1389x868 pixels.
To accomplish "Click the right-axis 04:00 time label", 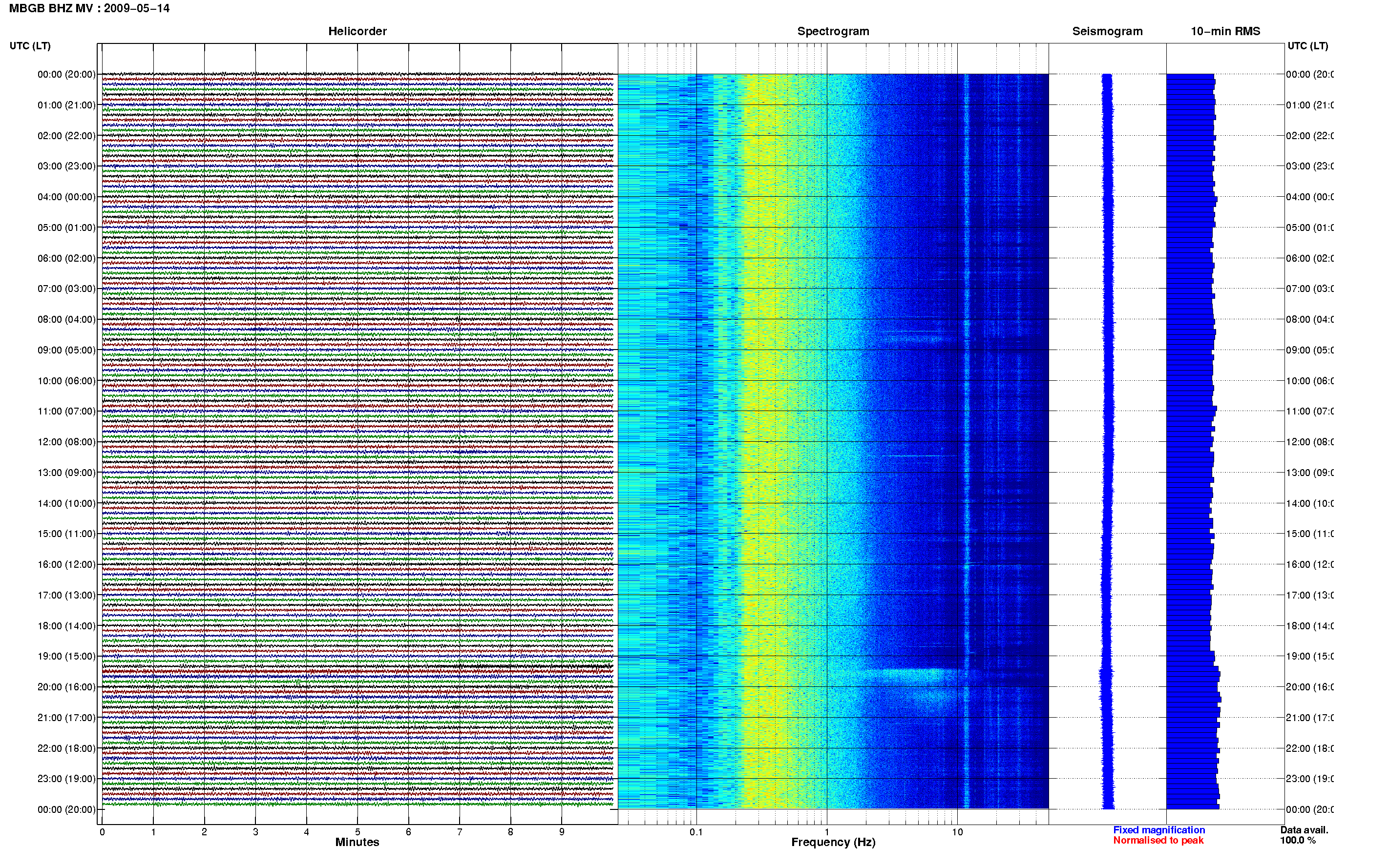I will (x=1310, y=197).
